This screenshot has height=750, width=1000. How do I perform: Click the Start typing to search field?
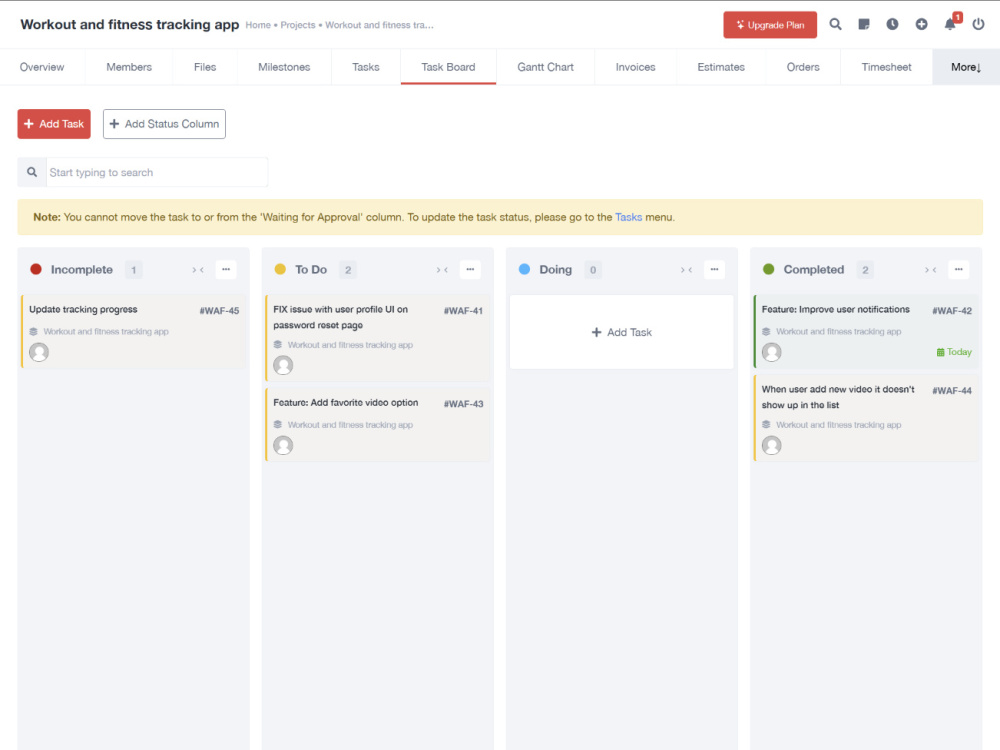click(x=157, y=172)
